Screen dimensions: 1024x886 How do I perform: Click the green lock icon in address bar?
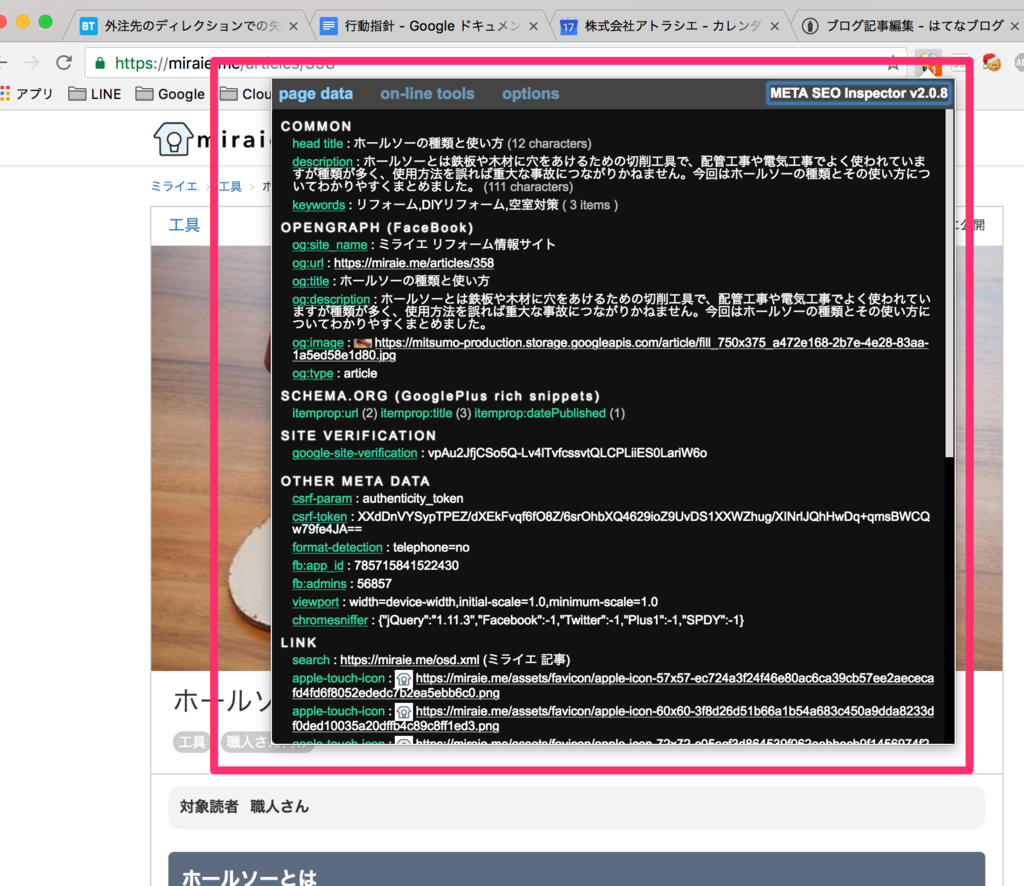pyautogui.click(x=100, y=63)
